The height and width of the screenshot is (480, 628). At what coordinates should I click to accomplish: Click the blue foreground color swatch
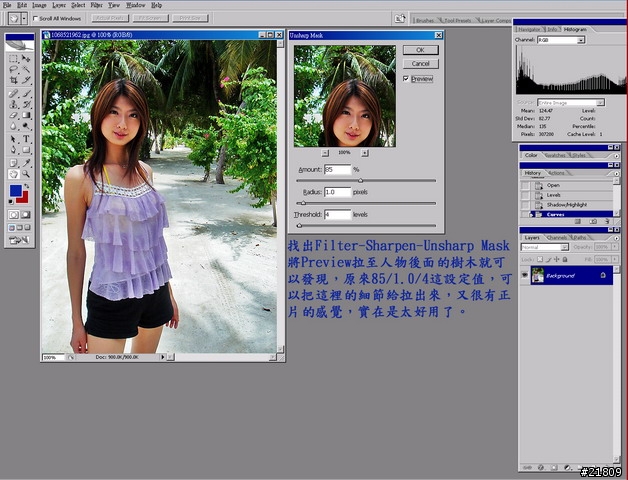[16, 191]
